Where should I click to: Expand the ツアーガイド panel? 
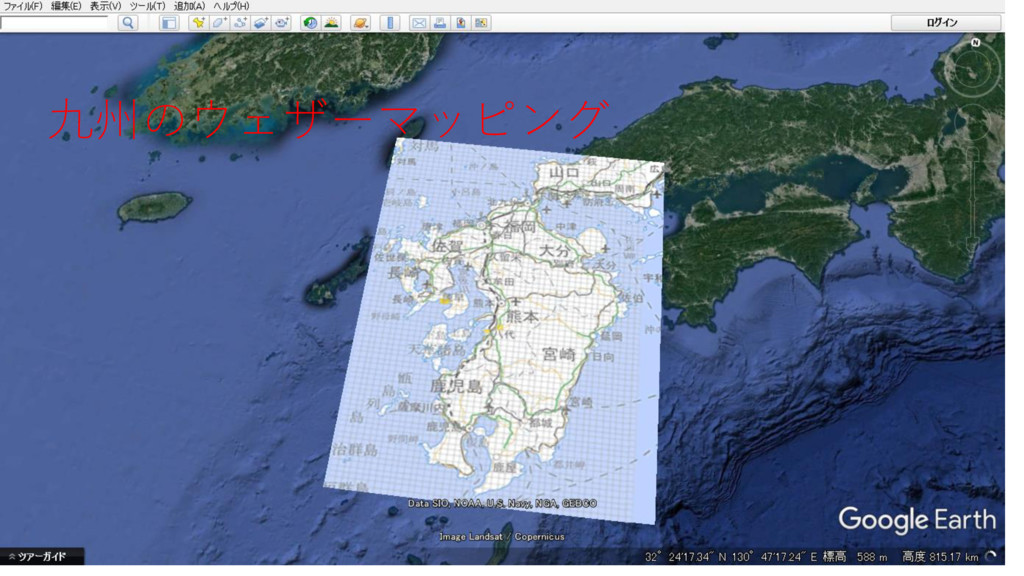pos(42,556)
